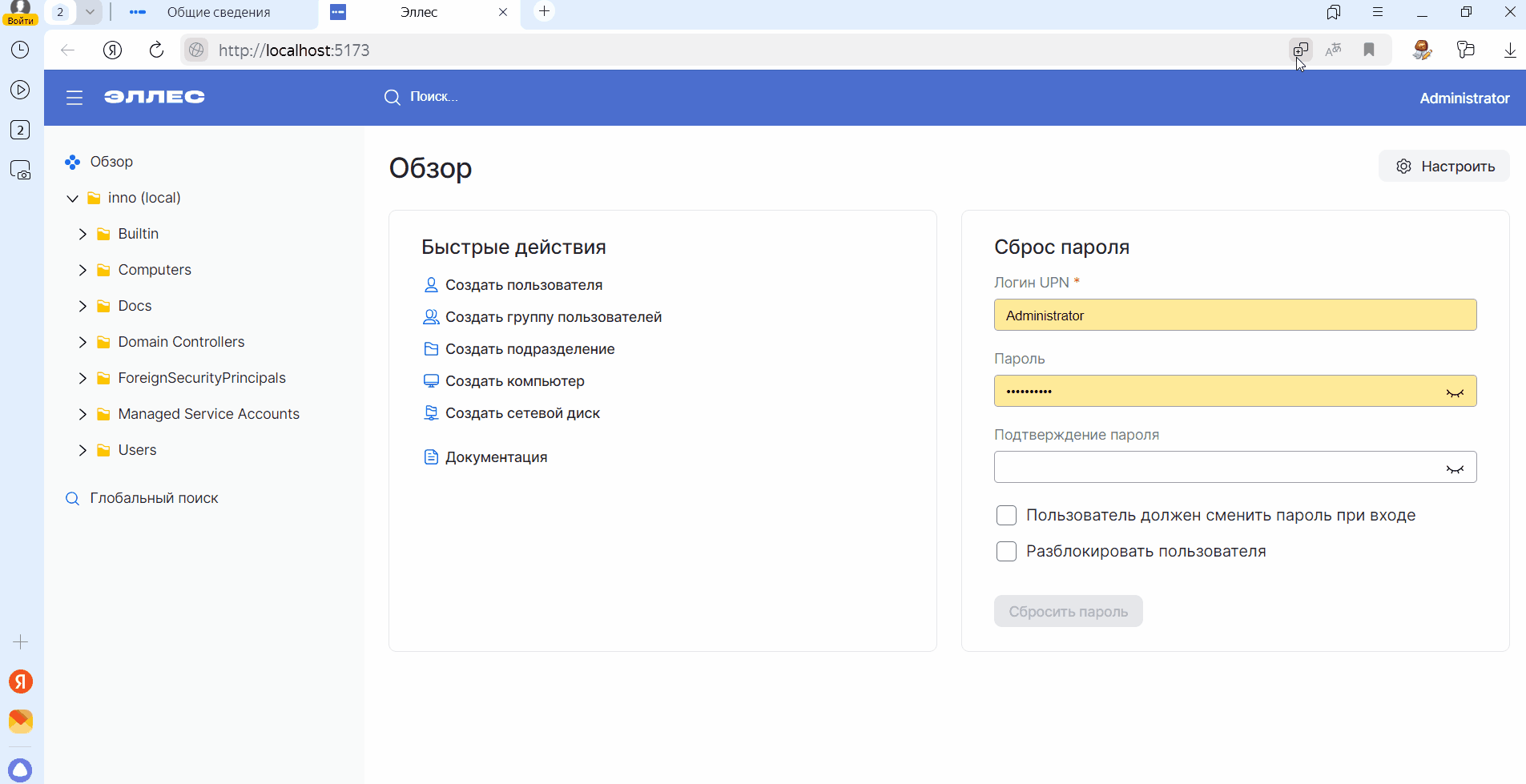The height and width of the screenshot is (784, 1526).
Task: Click the magnifier icon in "Глобальный поиск"
Action: tap(73, 497)
